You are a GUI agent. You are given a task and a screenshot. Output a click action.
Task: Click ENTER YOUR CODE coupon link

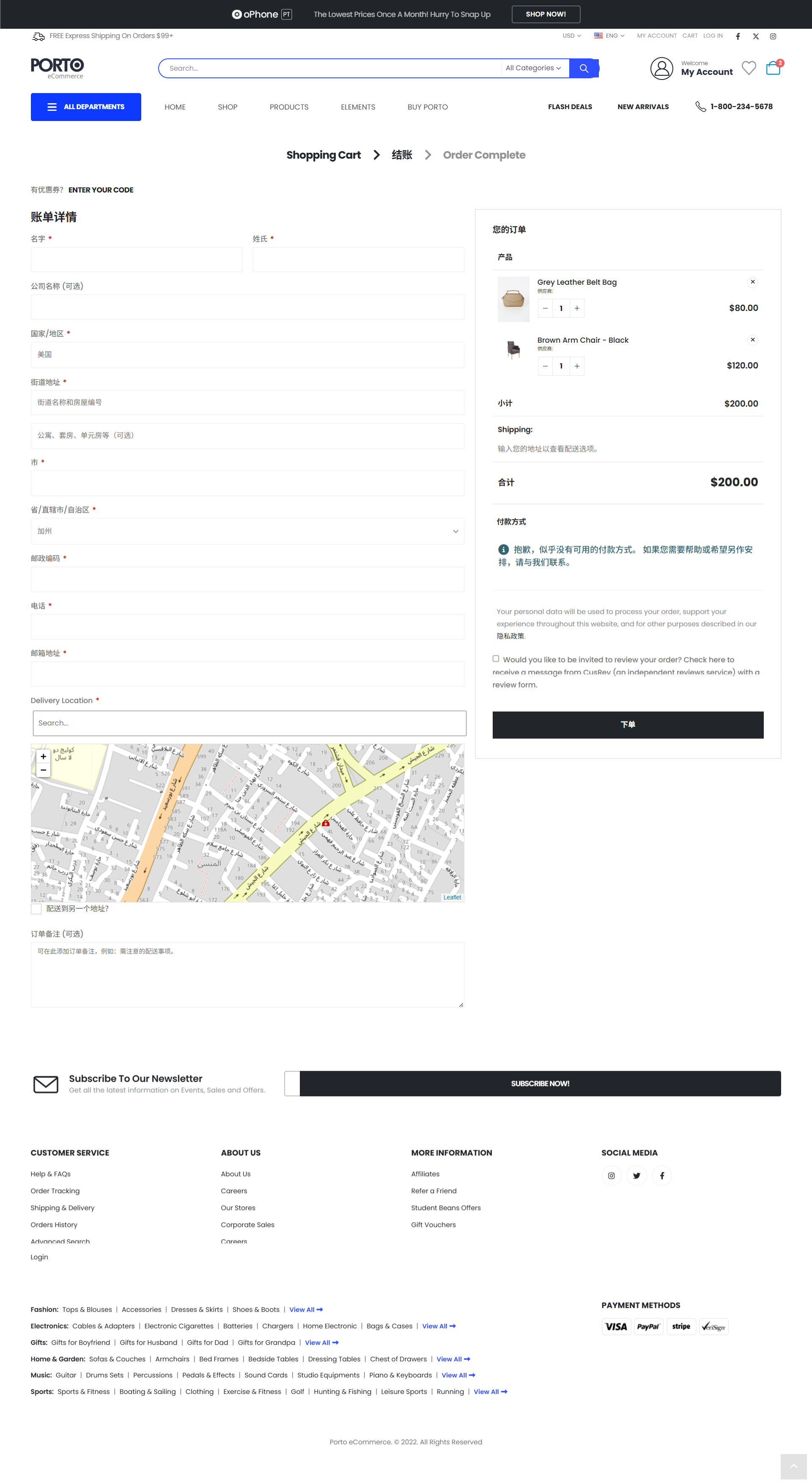[101, 190]
